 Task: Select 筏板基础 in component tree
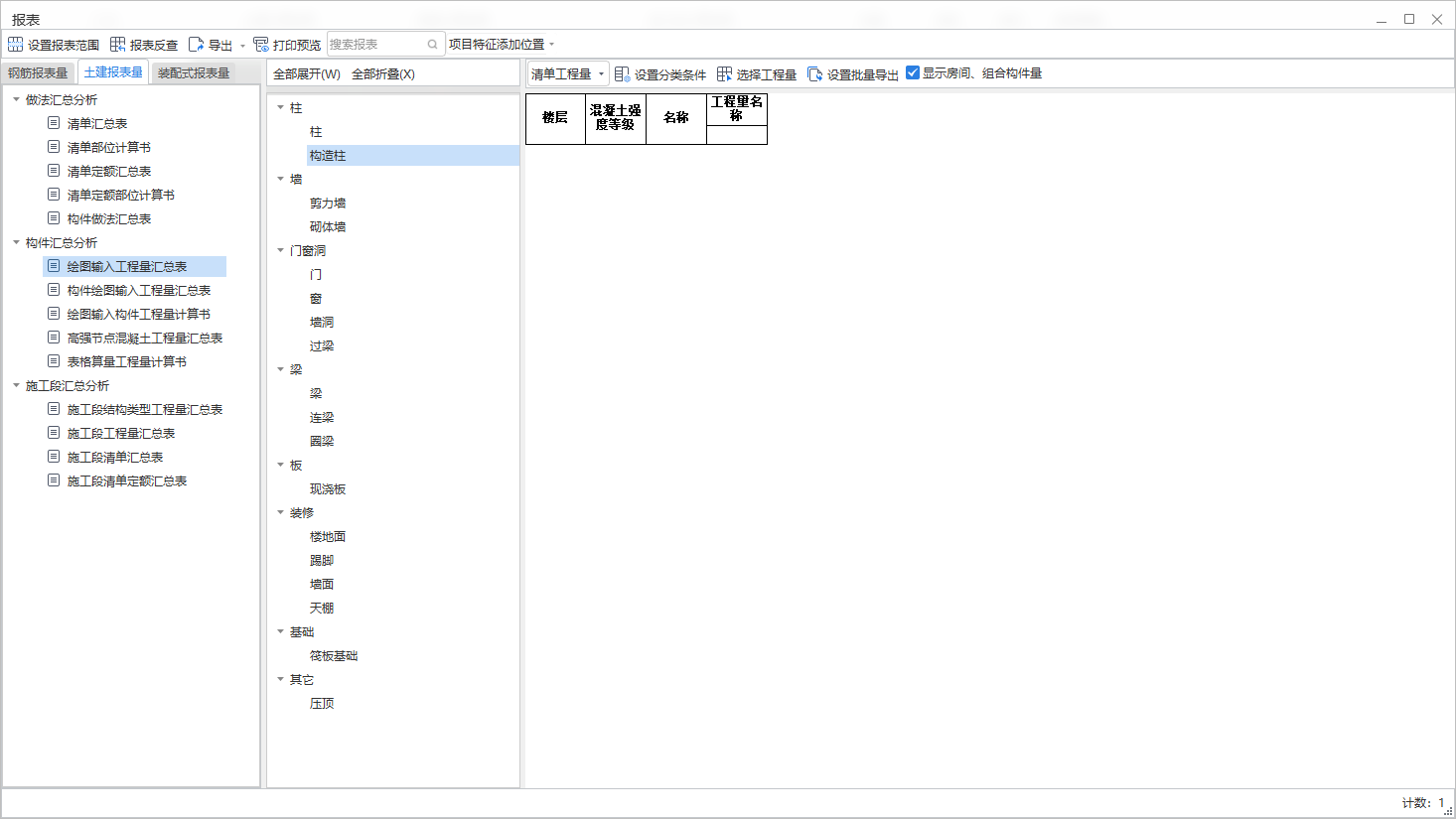coord(334,655)
